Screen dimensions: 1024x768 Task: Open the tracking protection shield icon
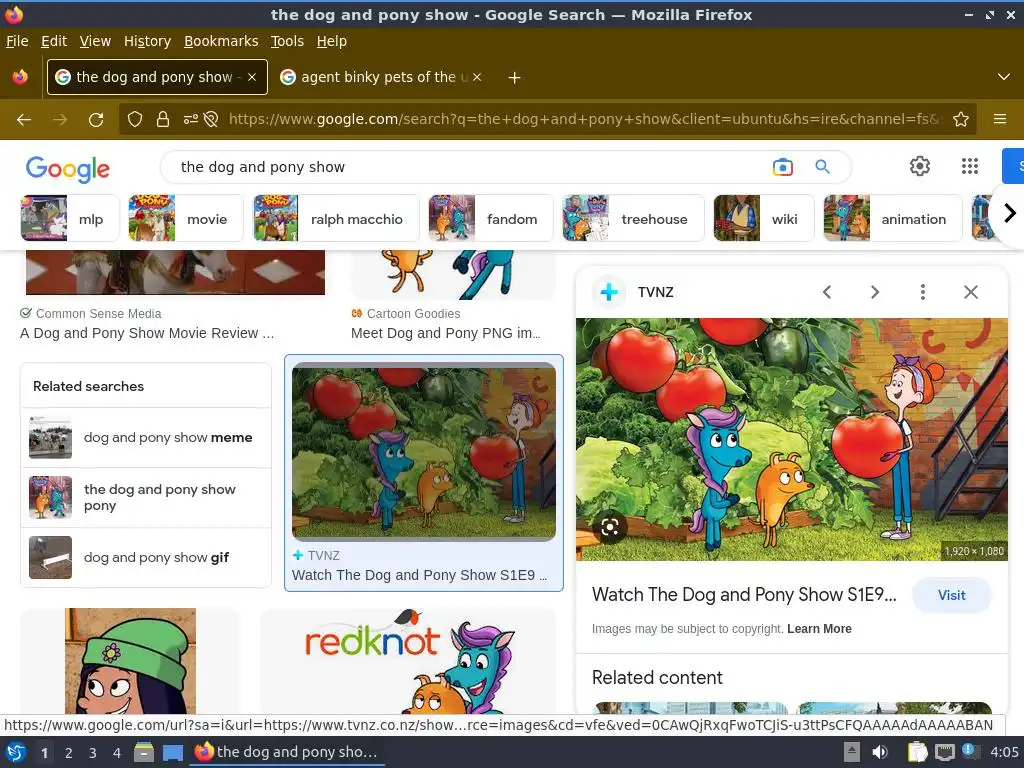coord(135,119)
